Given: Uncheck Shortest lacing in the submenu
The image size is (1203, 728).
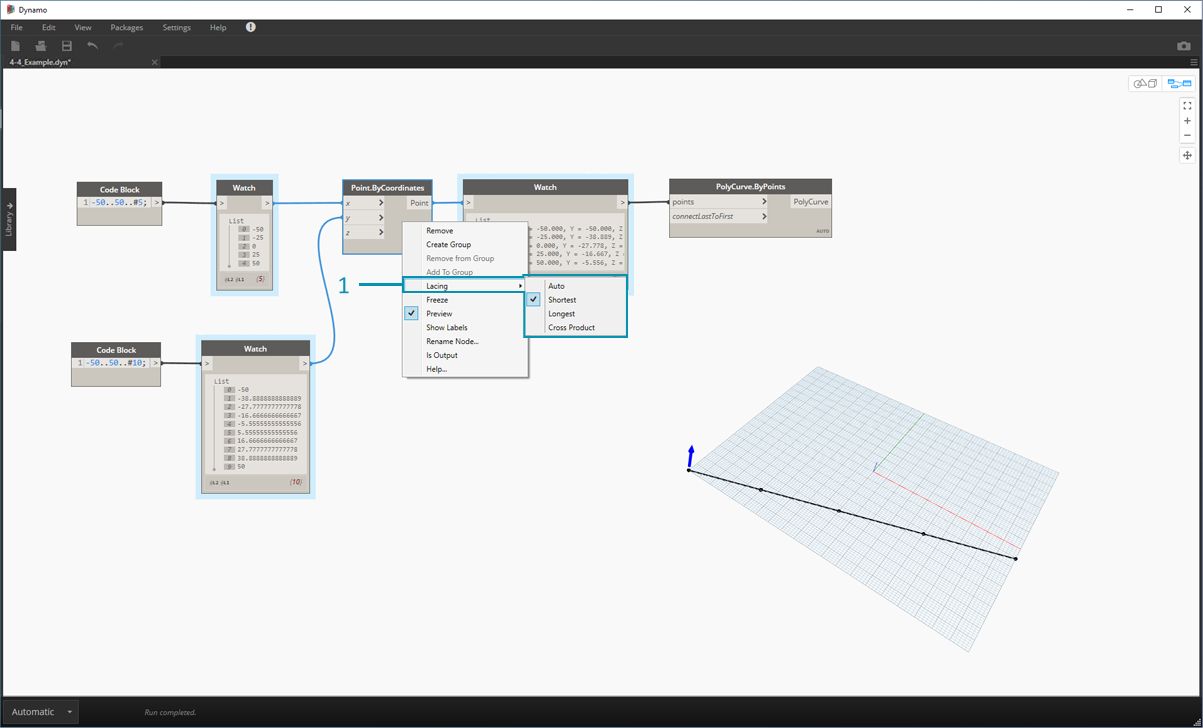Looking at the screenshot, I should point(533,299).
